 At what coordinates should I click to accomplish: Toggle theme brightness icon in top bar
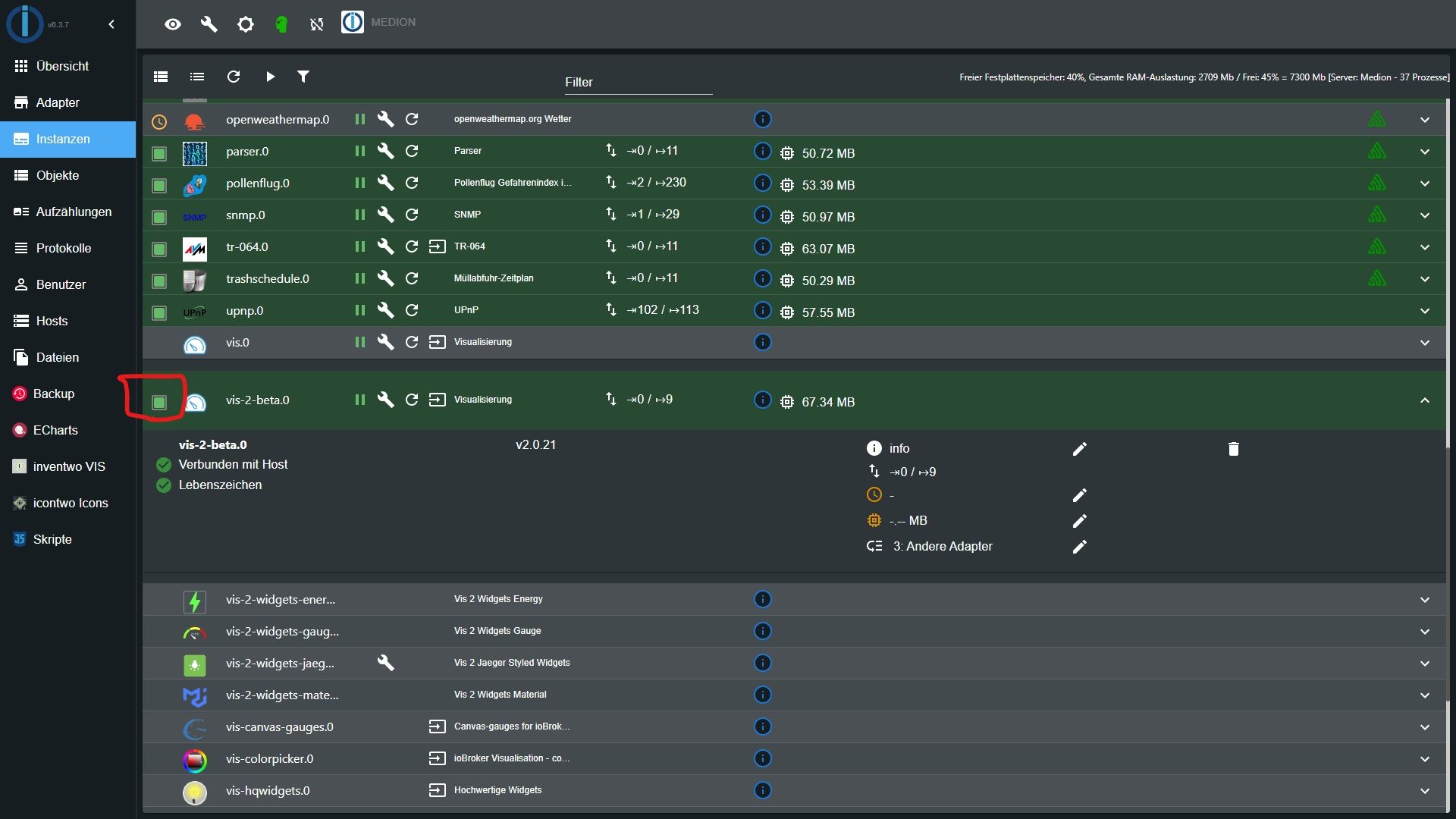[x=245, y=24]
